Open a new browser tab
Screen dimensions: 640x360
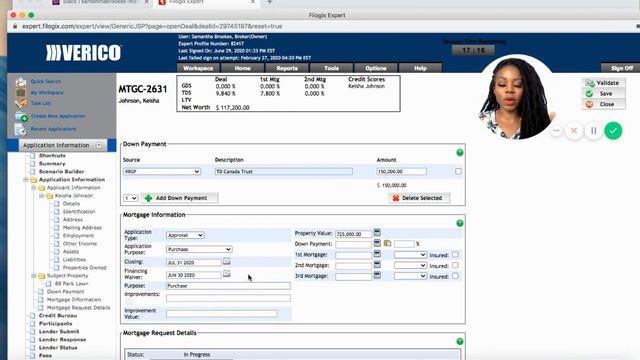(x=269, y=2)
